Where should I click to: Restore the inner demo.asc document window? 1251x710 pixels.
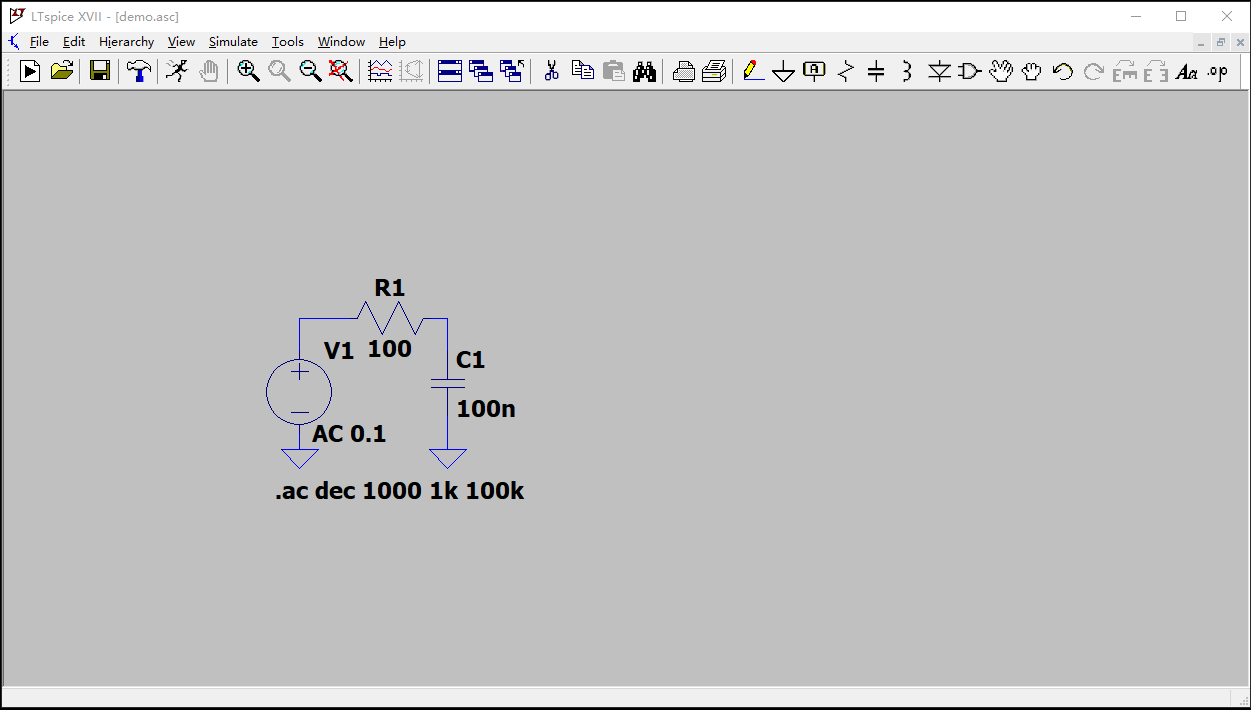pos(1221,42)
